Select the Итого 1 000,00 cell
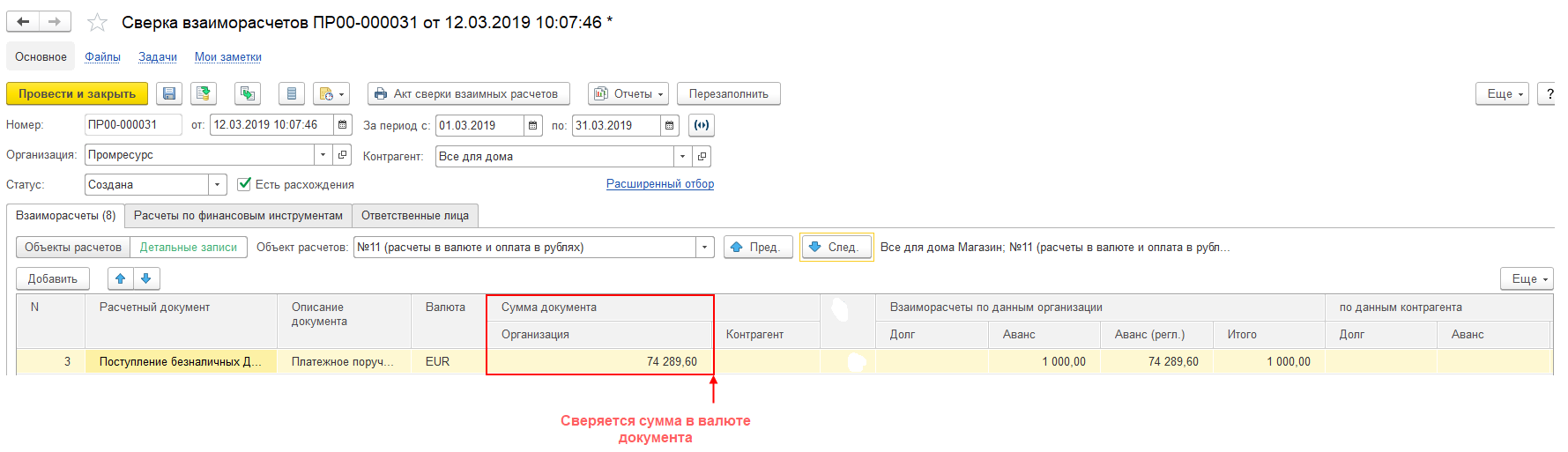 click(1269, 362)
